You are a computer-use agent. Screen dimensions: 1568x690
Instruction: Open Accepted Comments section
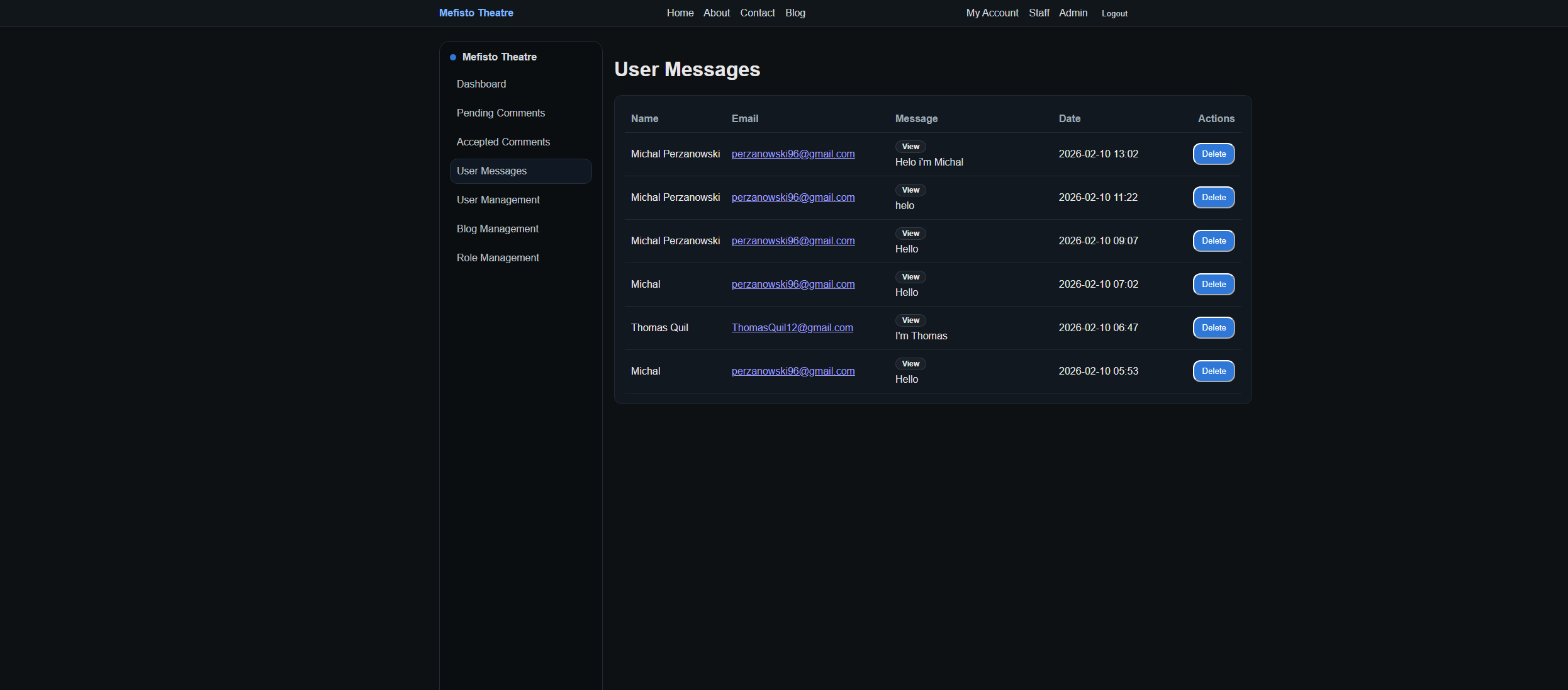[x=503, y=142]
